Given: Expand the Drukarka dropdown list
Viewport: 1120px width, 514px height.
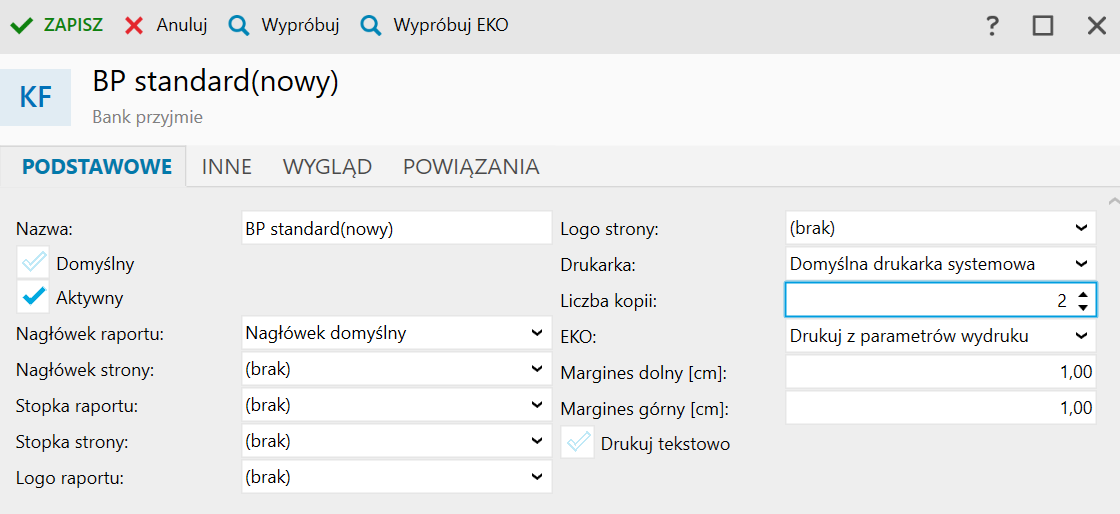Looking at the screenshot, I should click(940, 263).
